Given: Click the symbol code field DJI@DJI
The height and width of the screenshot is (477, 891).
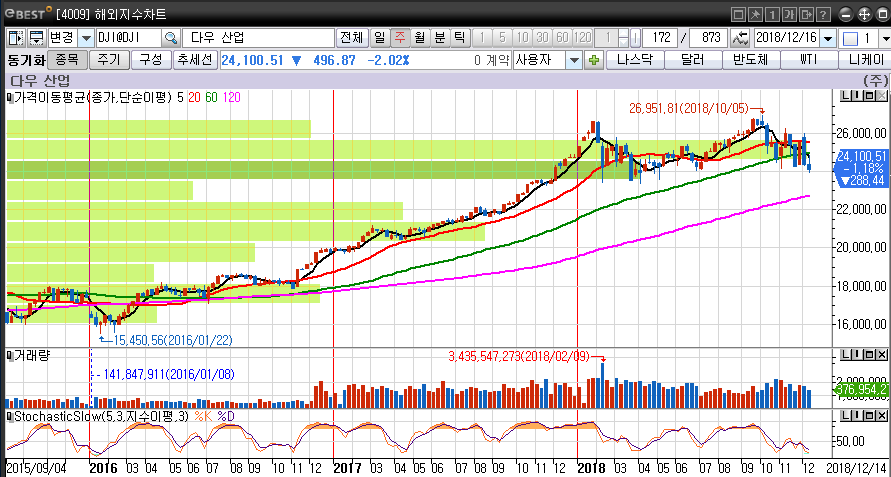Looking at the screenshot, I should (127, 37).
